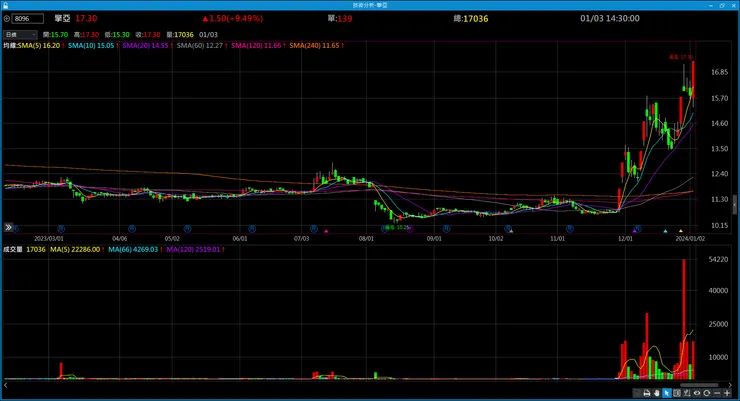Click the yellow triangle marker near 2024/01/02

click(x=681, y=231)
